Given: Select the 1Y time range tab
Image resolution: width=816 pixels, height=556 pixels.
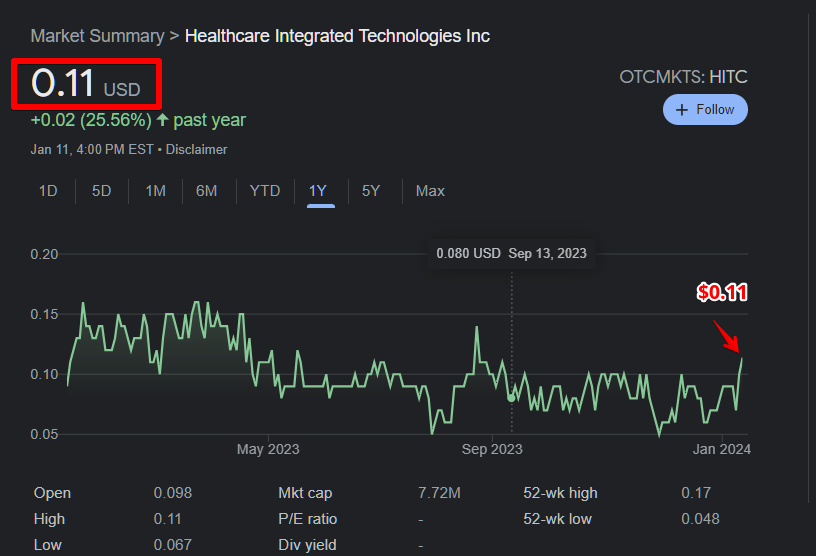Looking at the screenshot, I should [318, 191].
